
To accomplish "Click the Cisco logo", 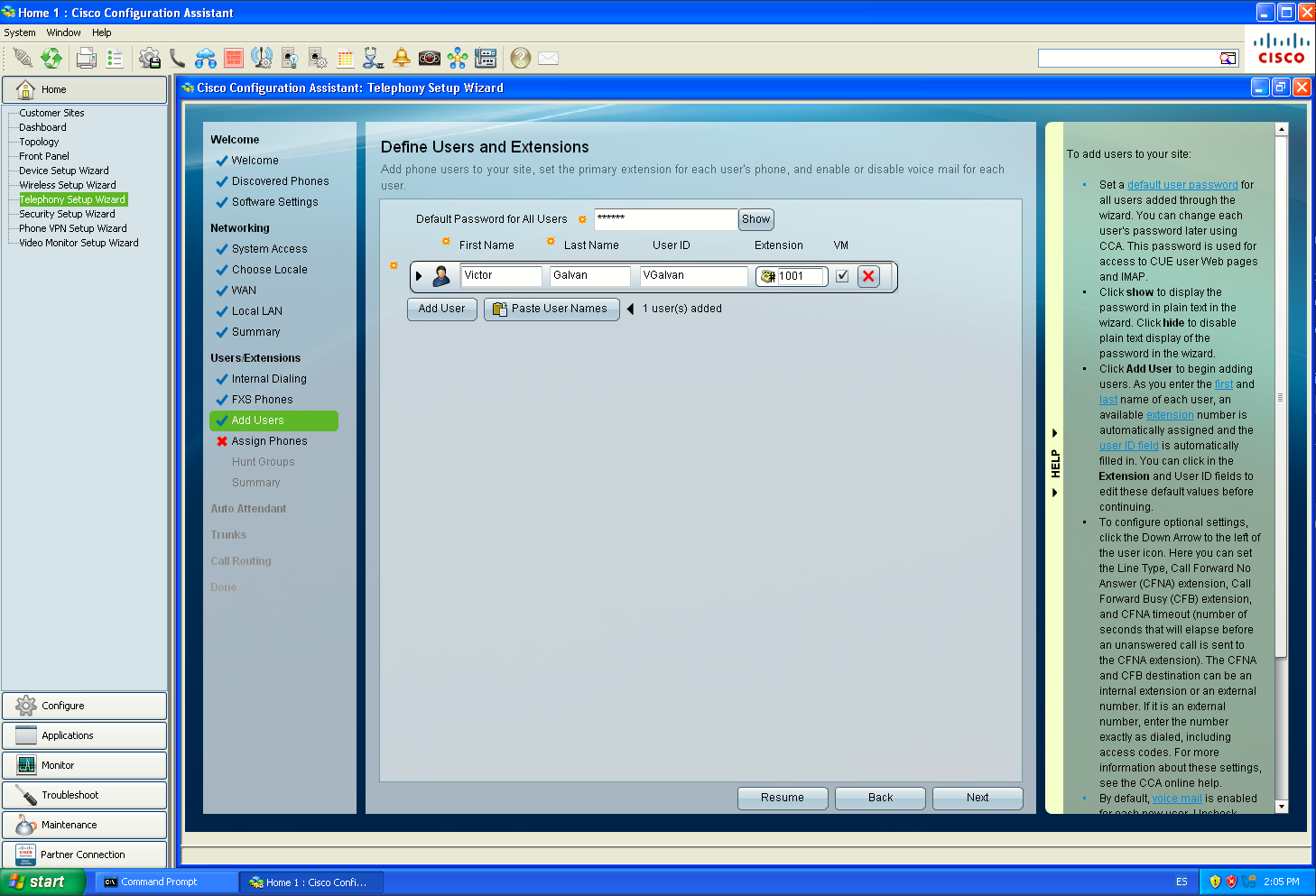I will click(1281, 49).
